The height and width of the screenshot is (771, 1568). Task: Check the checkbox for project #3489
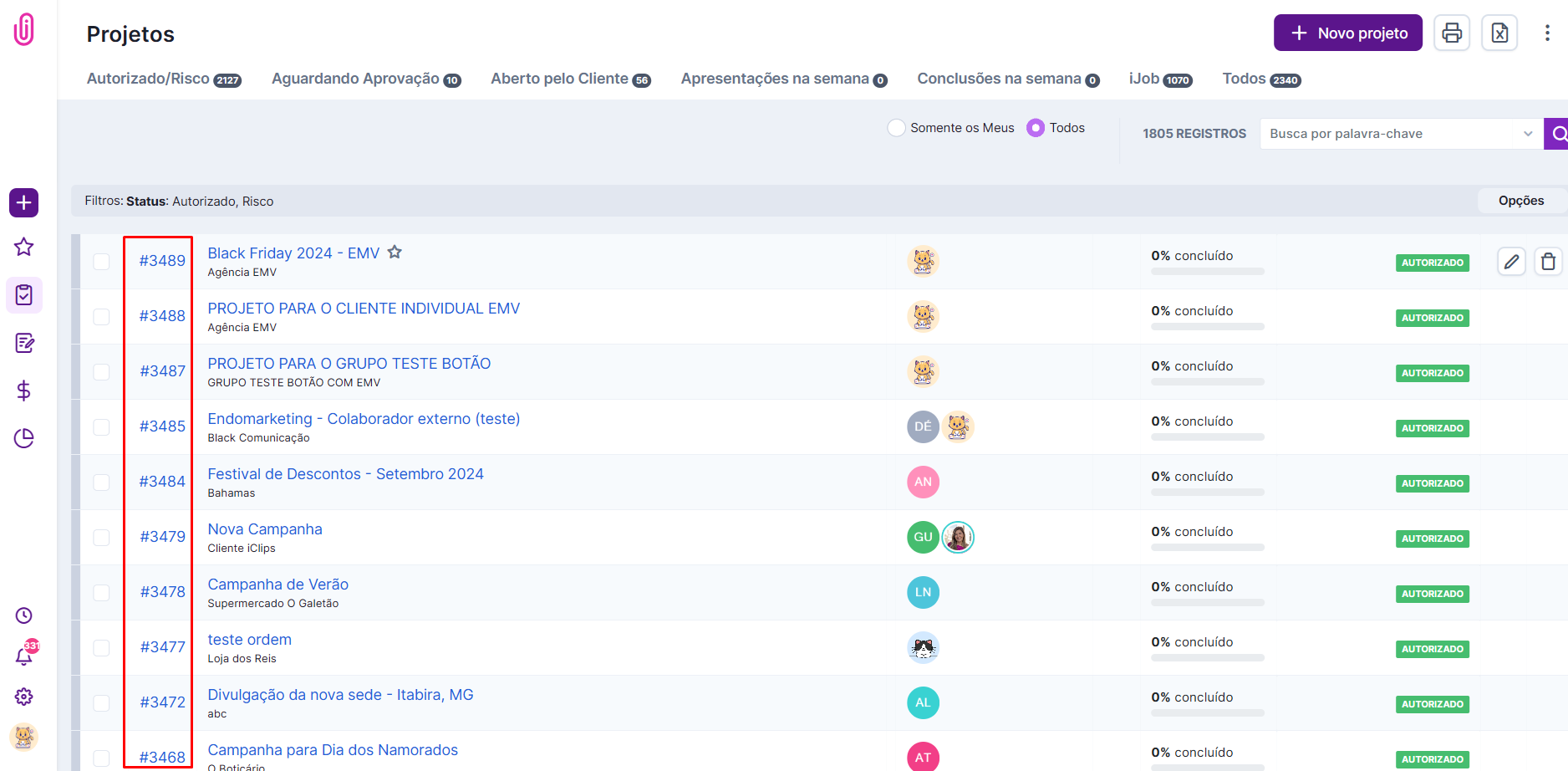point(101,262)
